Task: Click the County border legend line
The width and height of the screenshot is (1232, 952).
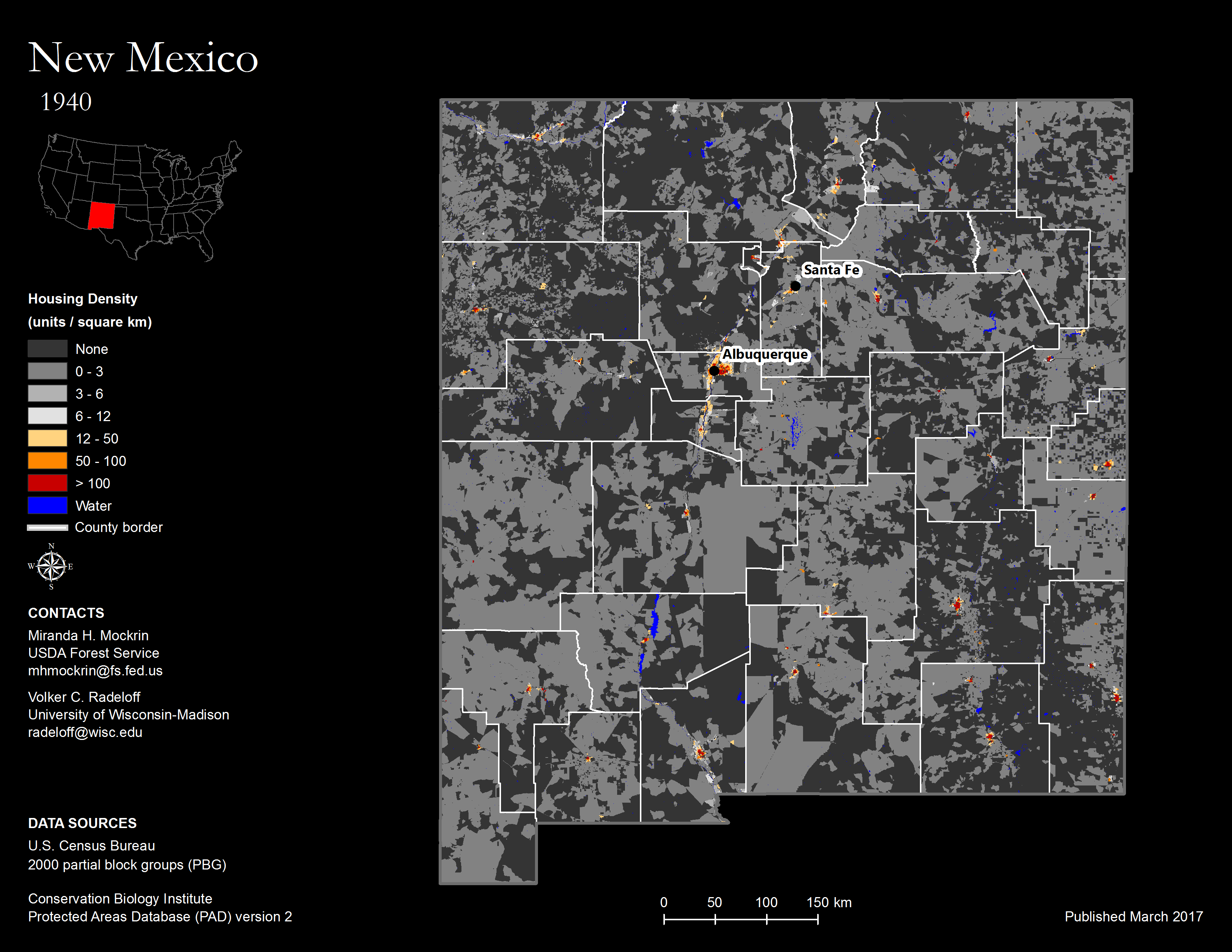Action: (x=47, y=527)
